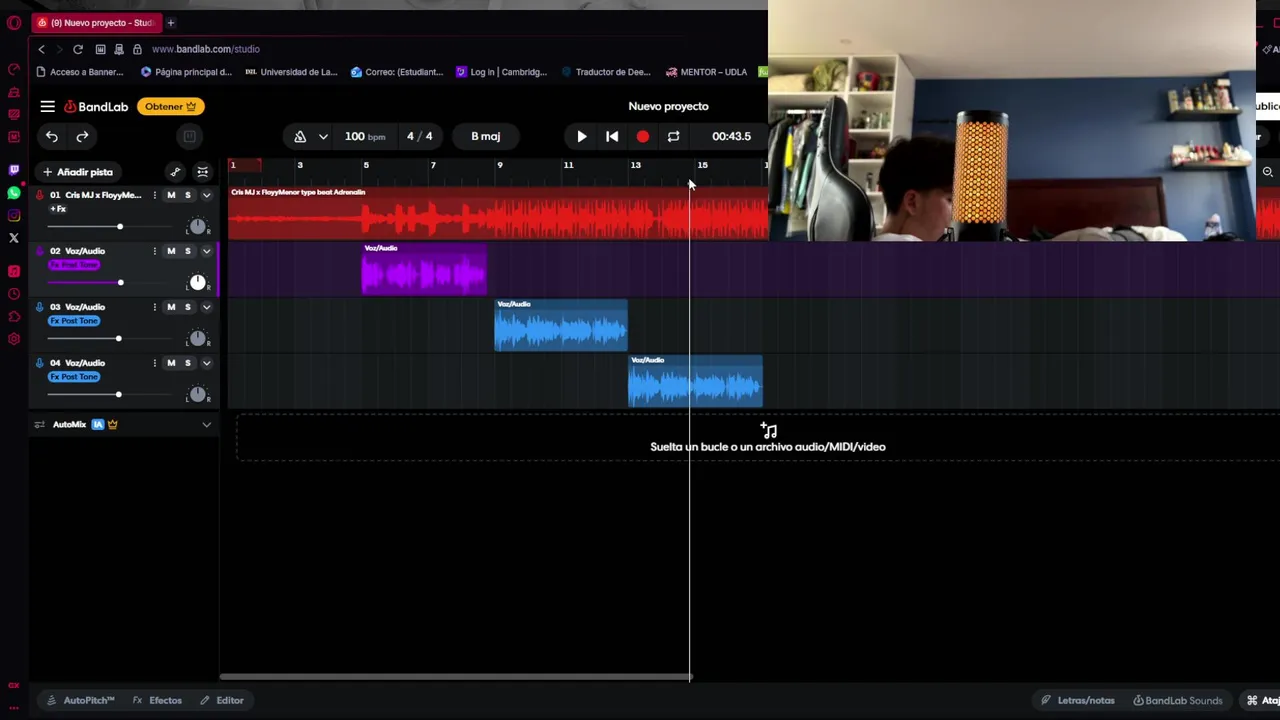Mute track 04 Voz/Audio
The image size is (1280, 720).
171,363
